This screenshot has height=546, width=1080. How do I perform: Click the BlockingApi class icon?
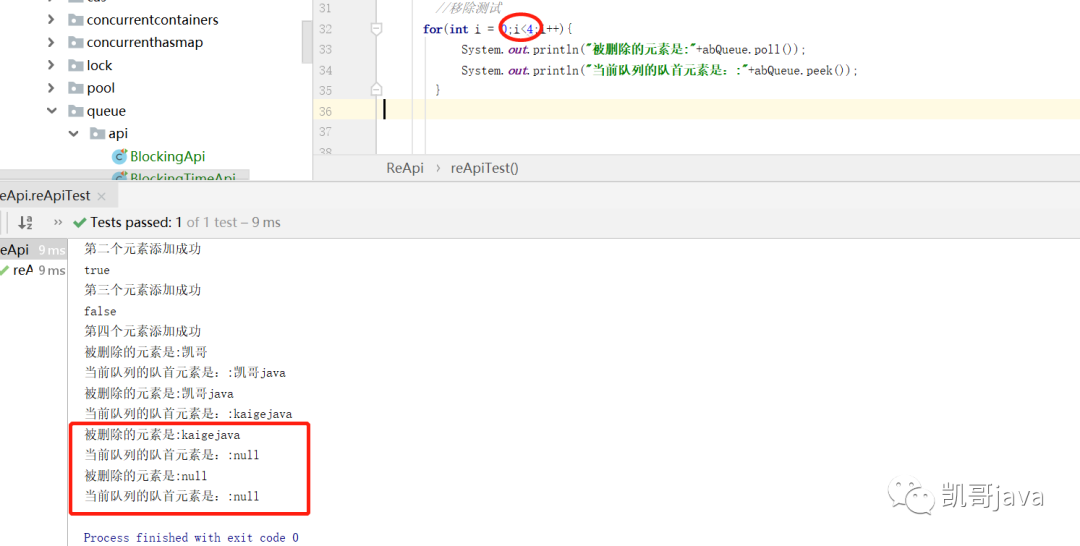(119, 157)
